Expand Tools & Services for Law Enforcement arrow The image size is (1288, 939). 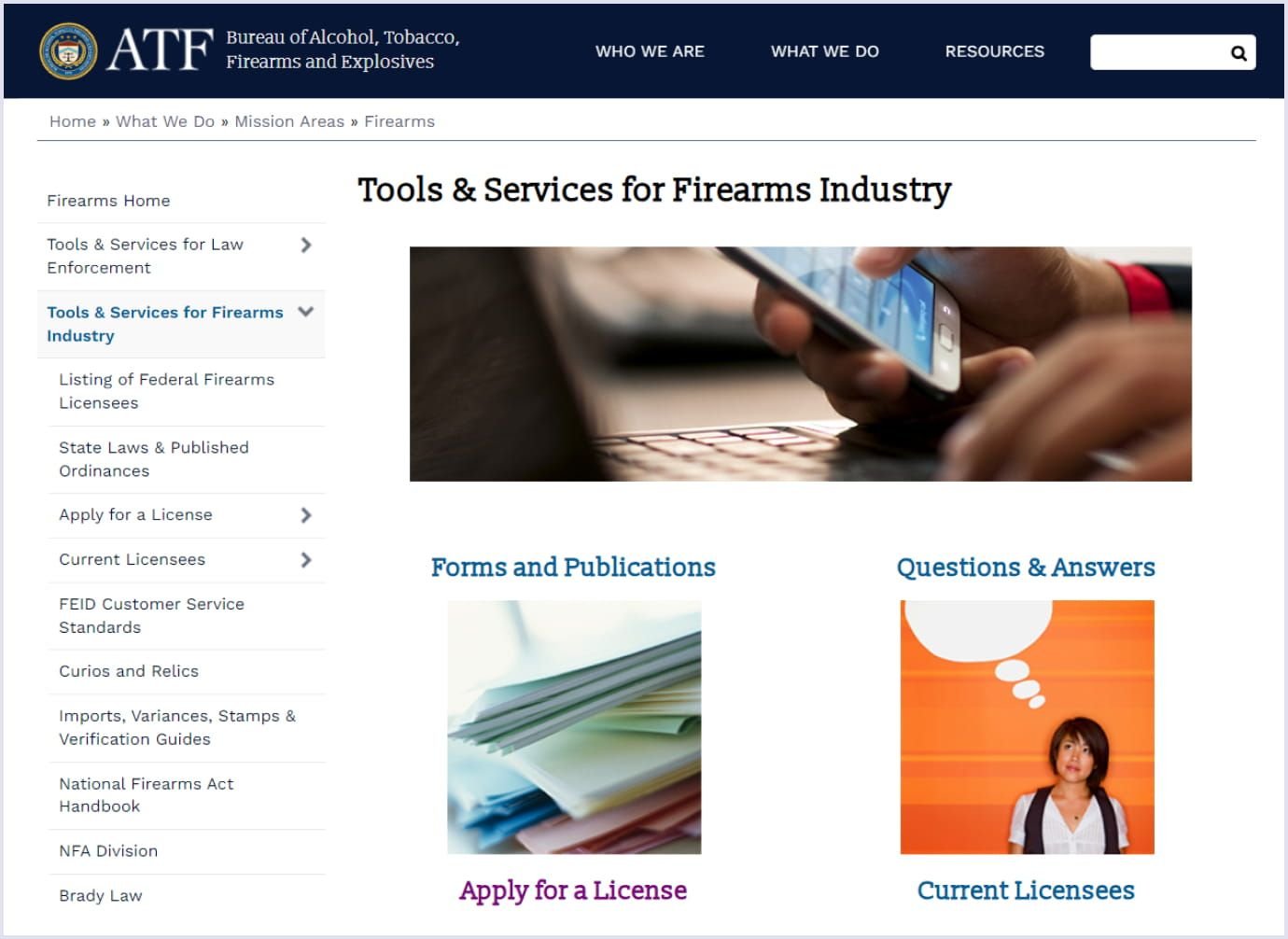pos(306,245)
